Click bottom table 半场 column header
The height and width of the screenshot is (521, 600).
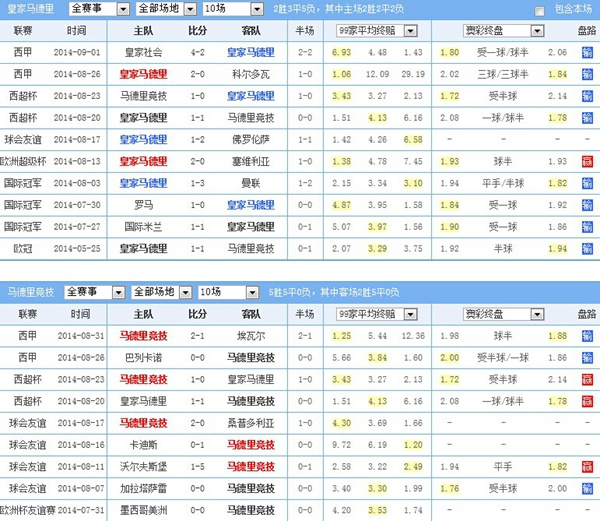(x=305, y=314)
